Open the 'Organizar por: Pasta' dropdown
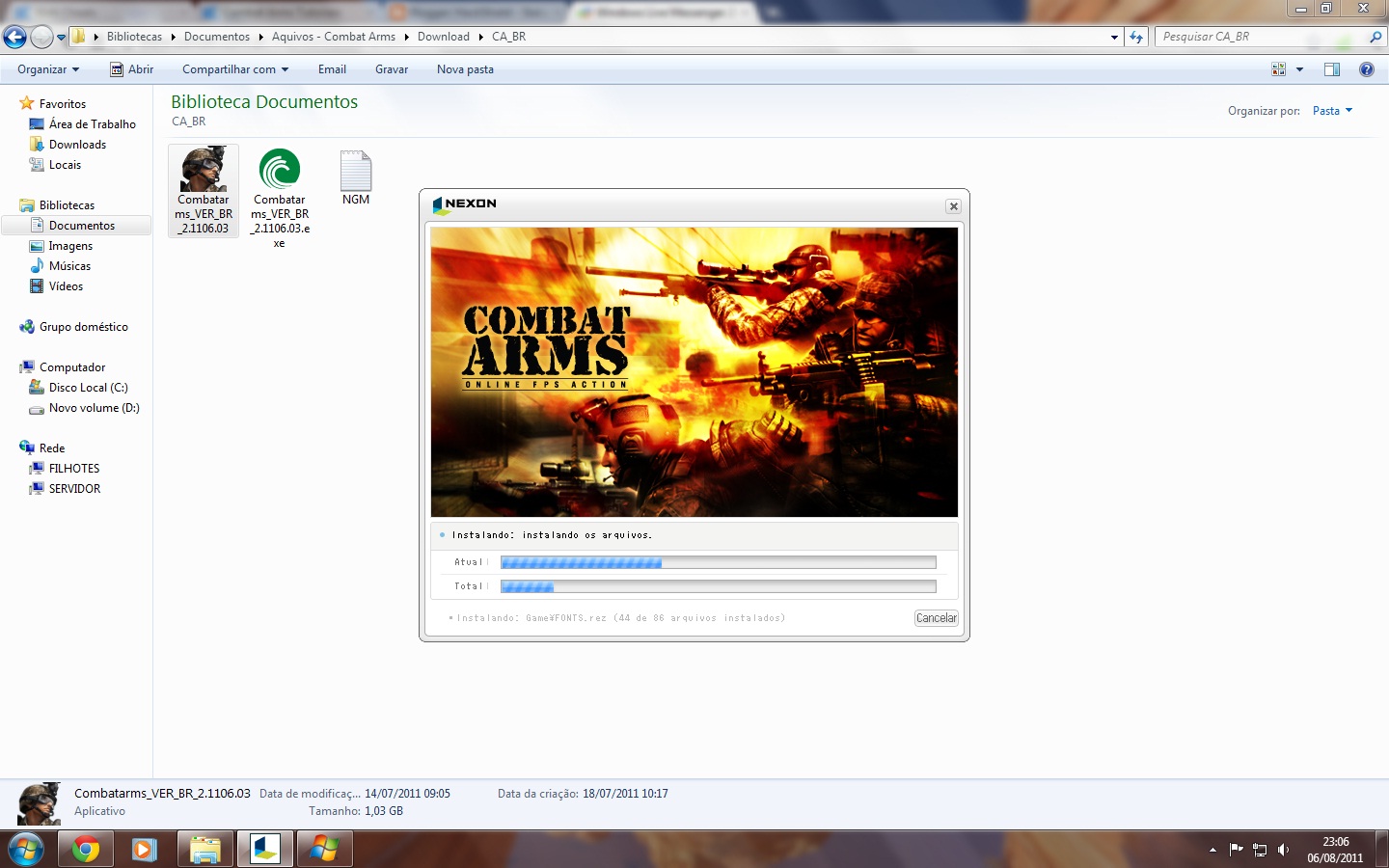This screenshot has height=868, width=1389. click(1331, 110)
